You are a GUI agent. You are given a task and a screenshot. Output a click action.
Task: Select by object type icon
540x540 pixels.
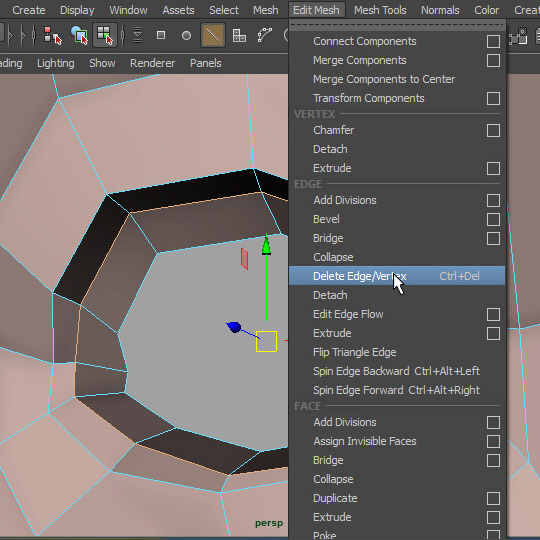(x=79, y=35)
